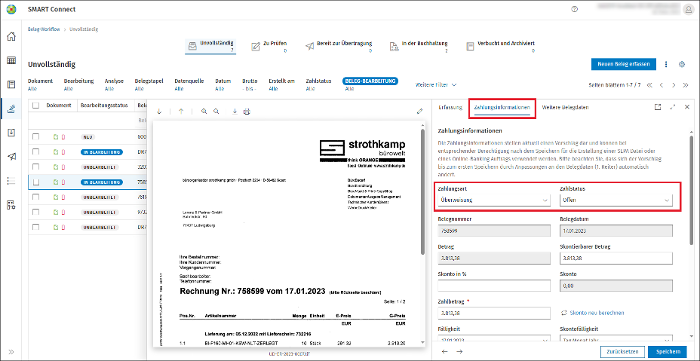Go to next list page
Screen dimensions: 700x361
(674, 85)
